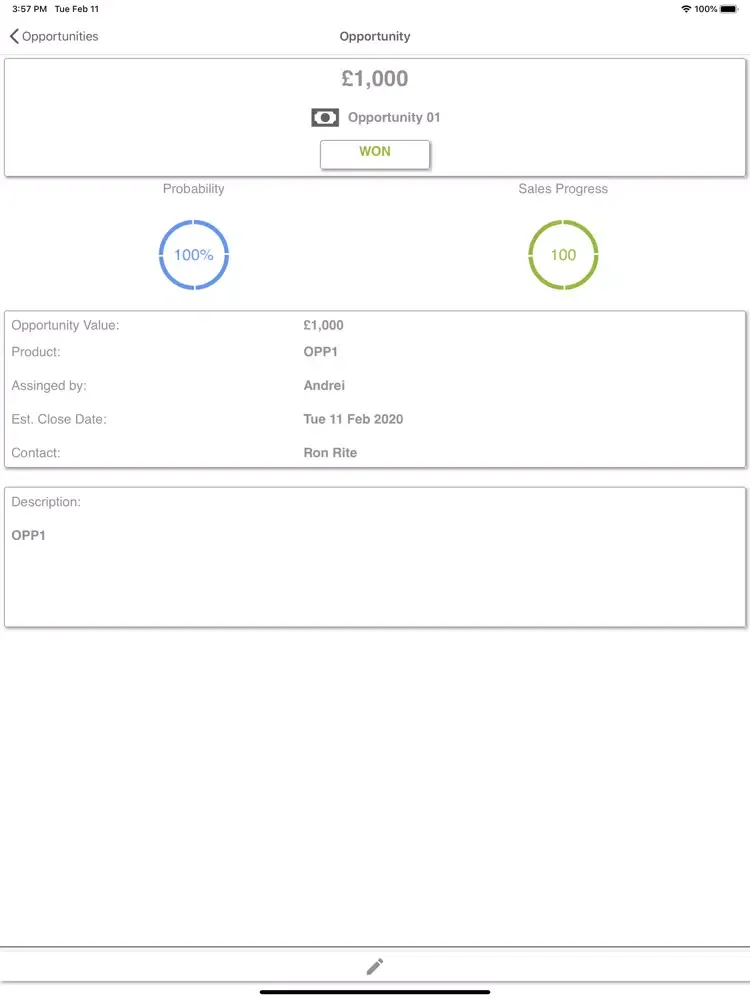Go back to Opportunities list
Viewport: 750px width, 1000px height.
tap(54, 36)
